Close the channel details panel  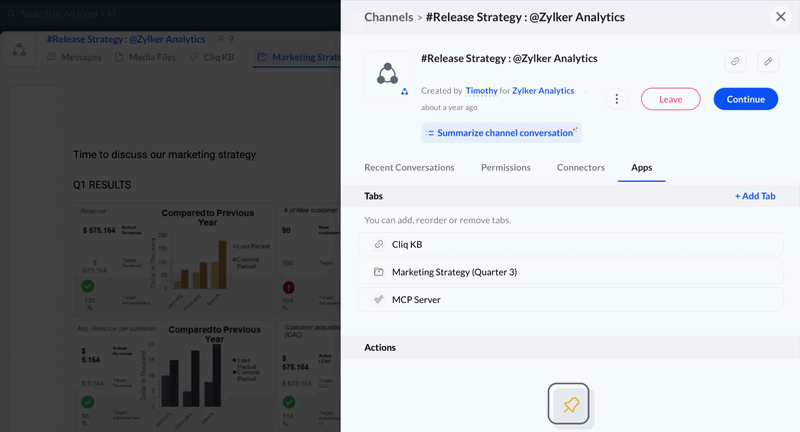781,17
